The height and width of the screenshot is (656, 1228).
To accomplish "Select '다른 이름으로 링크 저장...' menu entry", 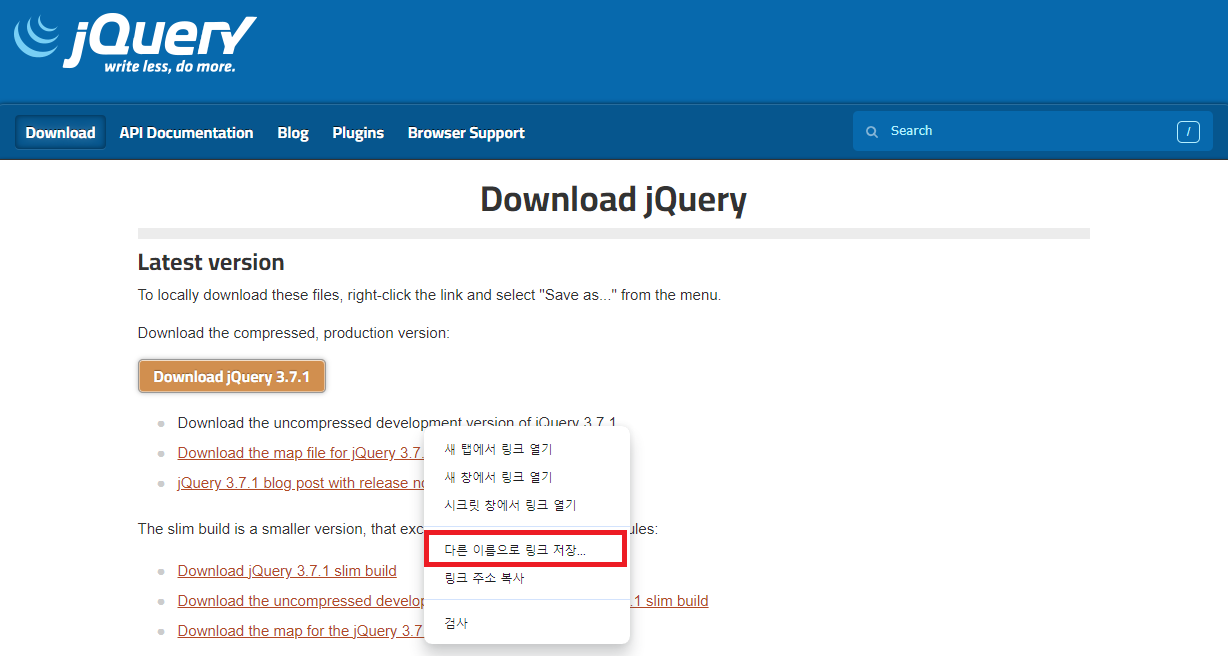I will click(x=527, y=550).
